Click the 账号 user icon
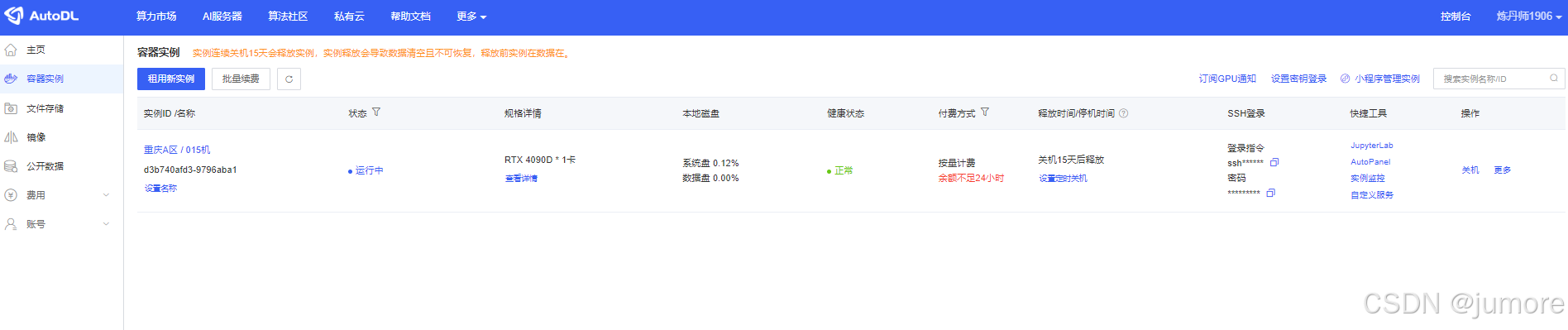The height and width of the screenshot is (330, 1568). pyautogui.click(x=11, y=224)
